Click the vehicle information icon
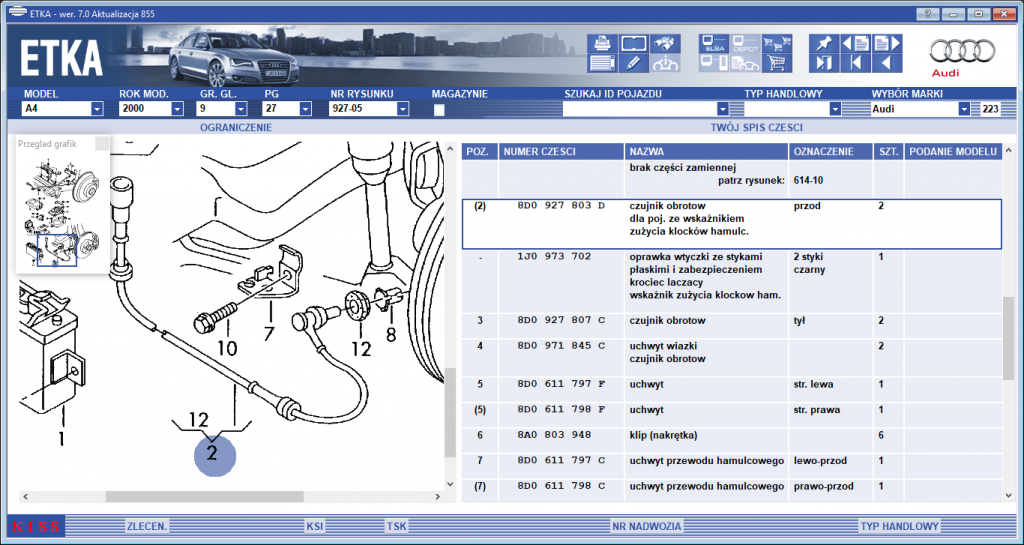The height and width of the screenshot is (545, 1024). (x=665, y=63)
